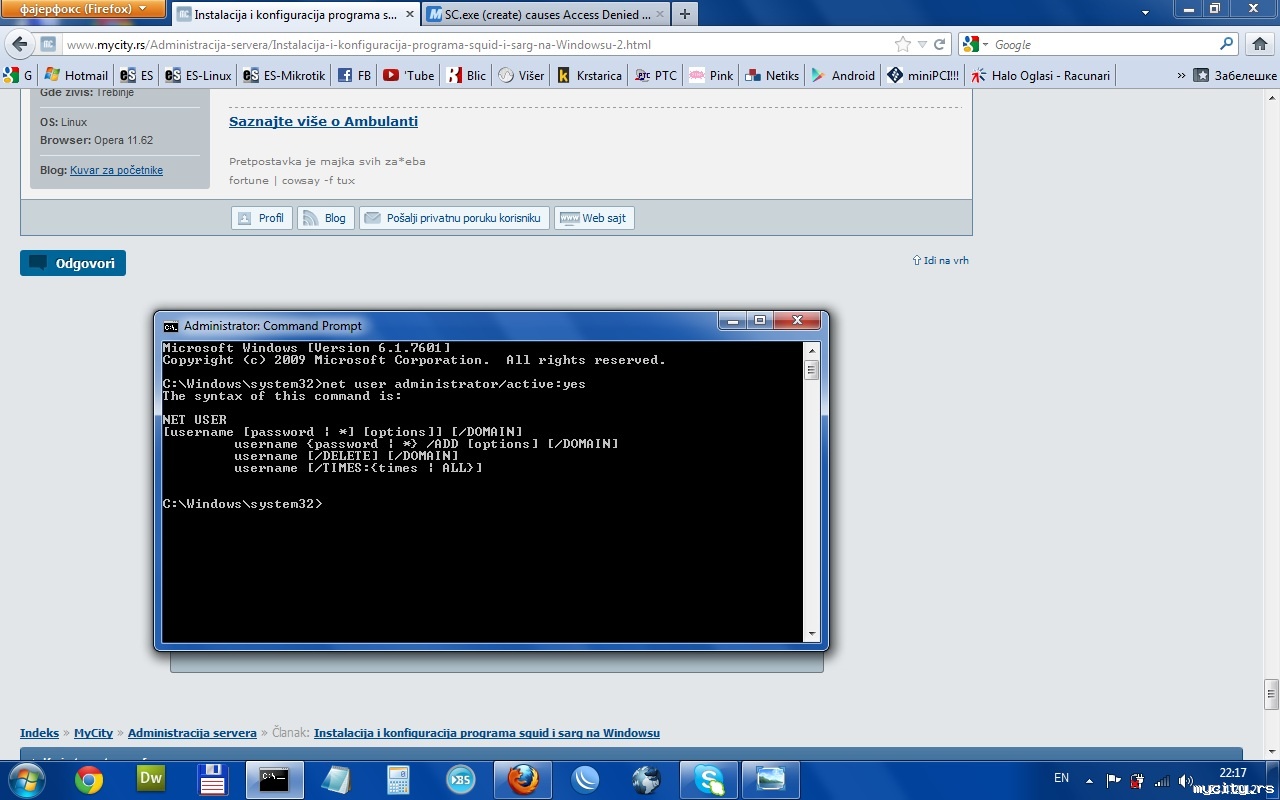1280x800 pixels.
Task: Open the clock showing 22:17
Action: (x=1233, y=773)
